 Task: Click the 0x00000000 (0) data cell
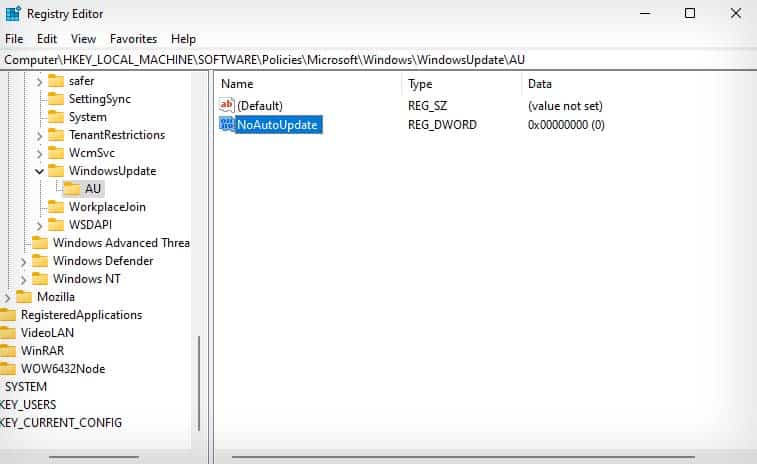566,125
